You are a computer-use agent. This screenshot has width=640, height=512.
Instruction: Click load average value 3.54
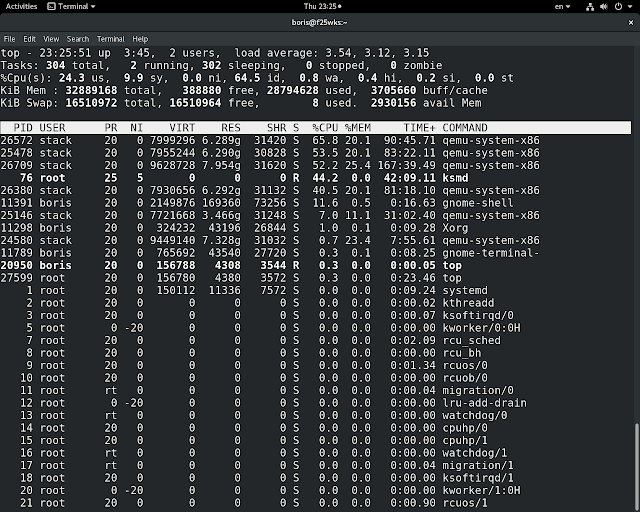340,53
